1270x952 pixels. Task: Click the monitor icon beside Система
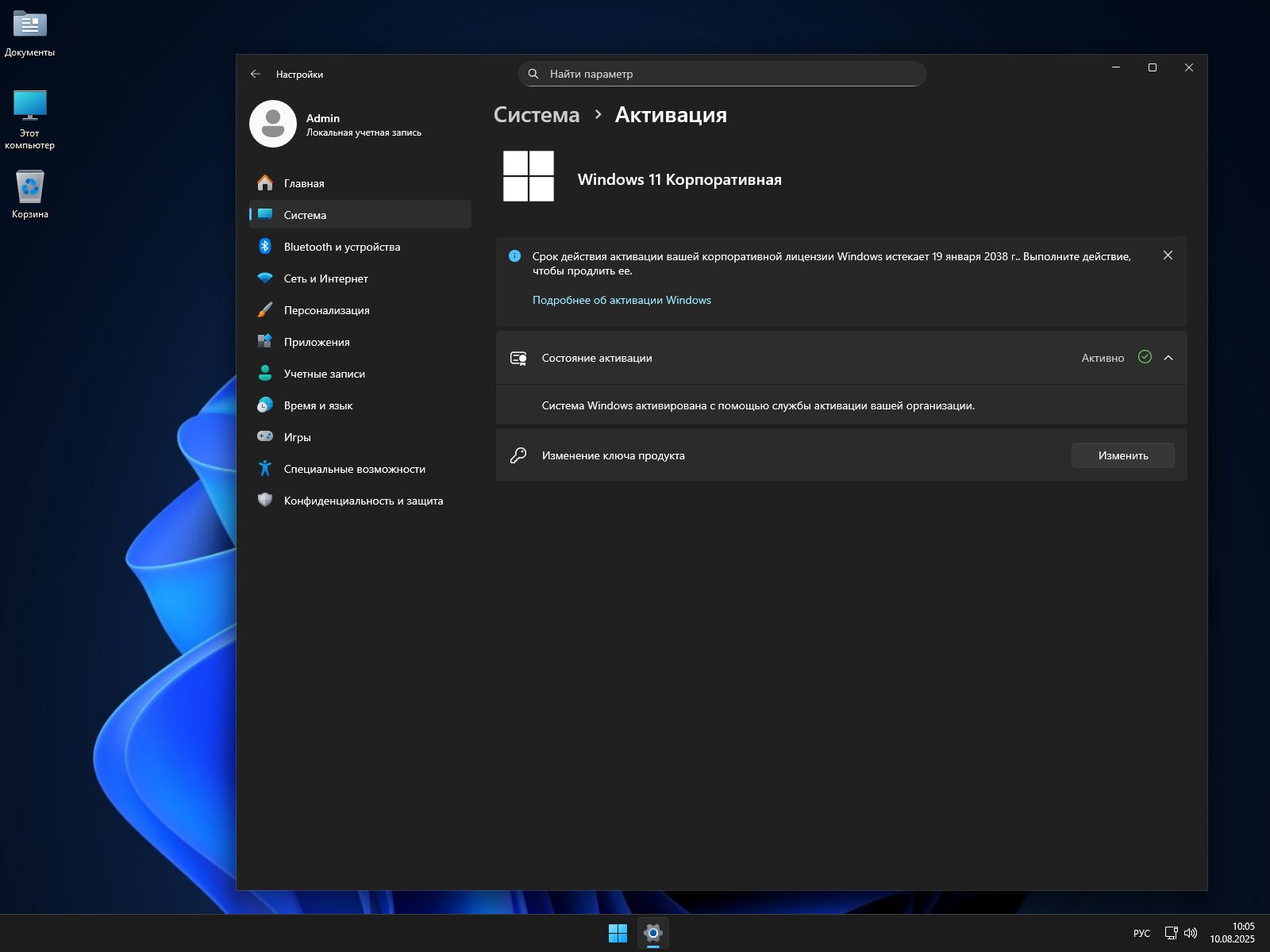(x=265, y=214)
